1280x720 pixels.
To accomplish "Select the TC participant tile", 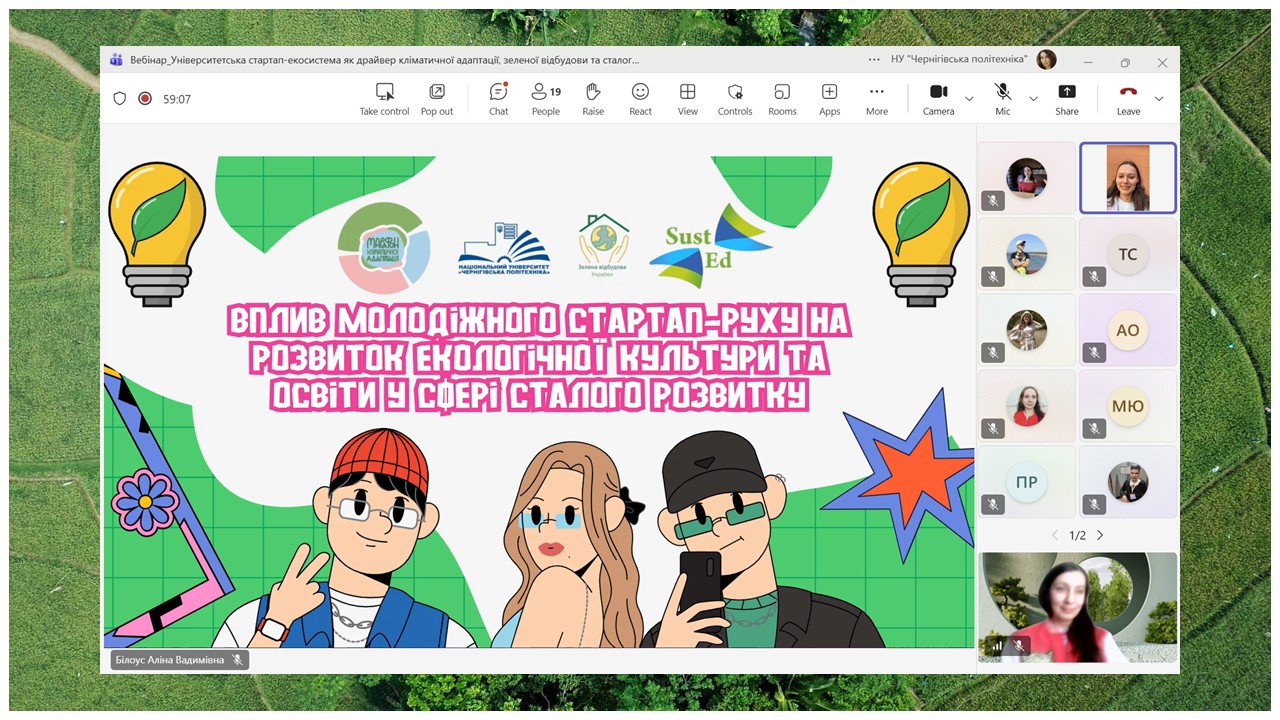I will (1128, 254).
